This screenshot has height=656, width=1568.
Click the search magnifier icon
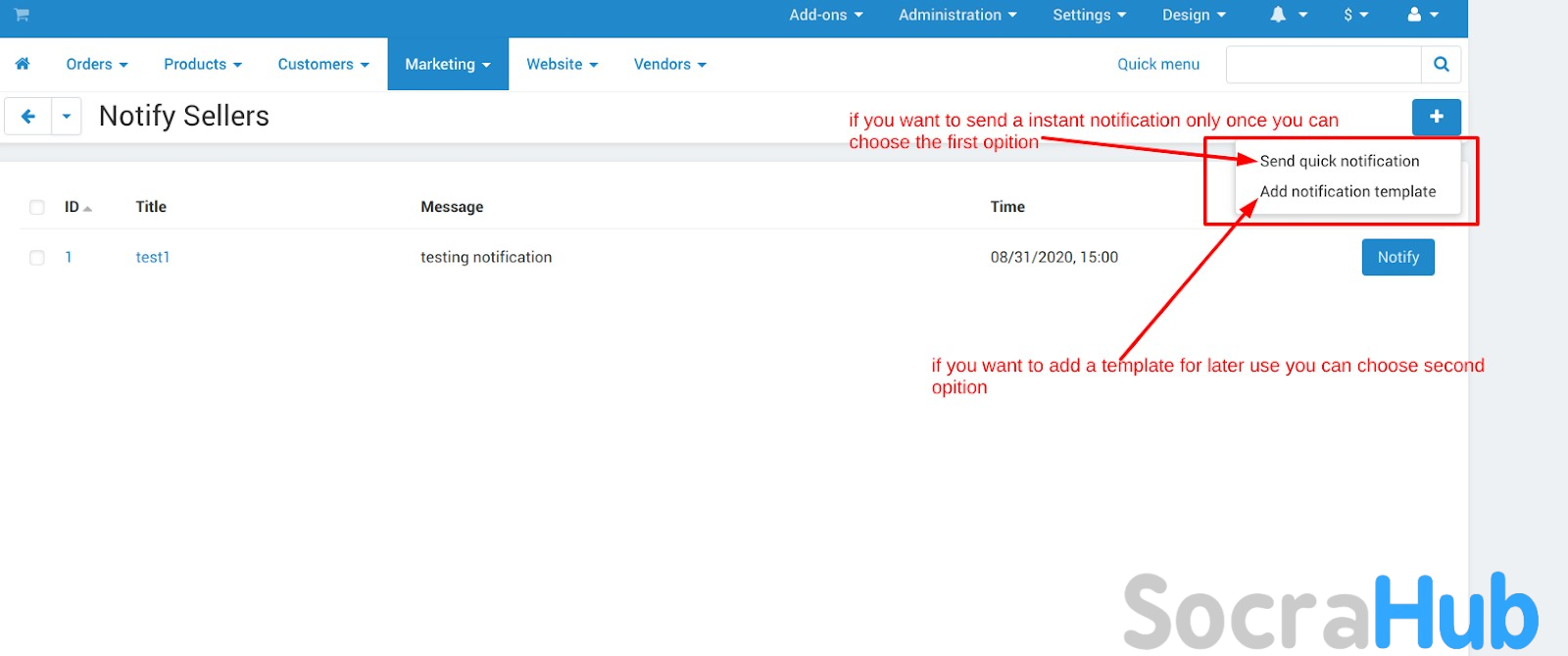click(x=1441, y=65)
